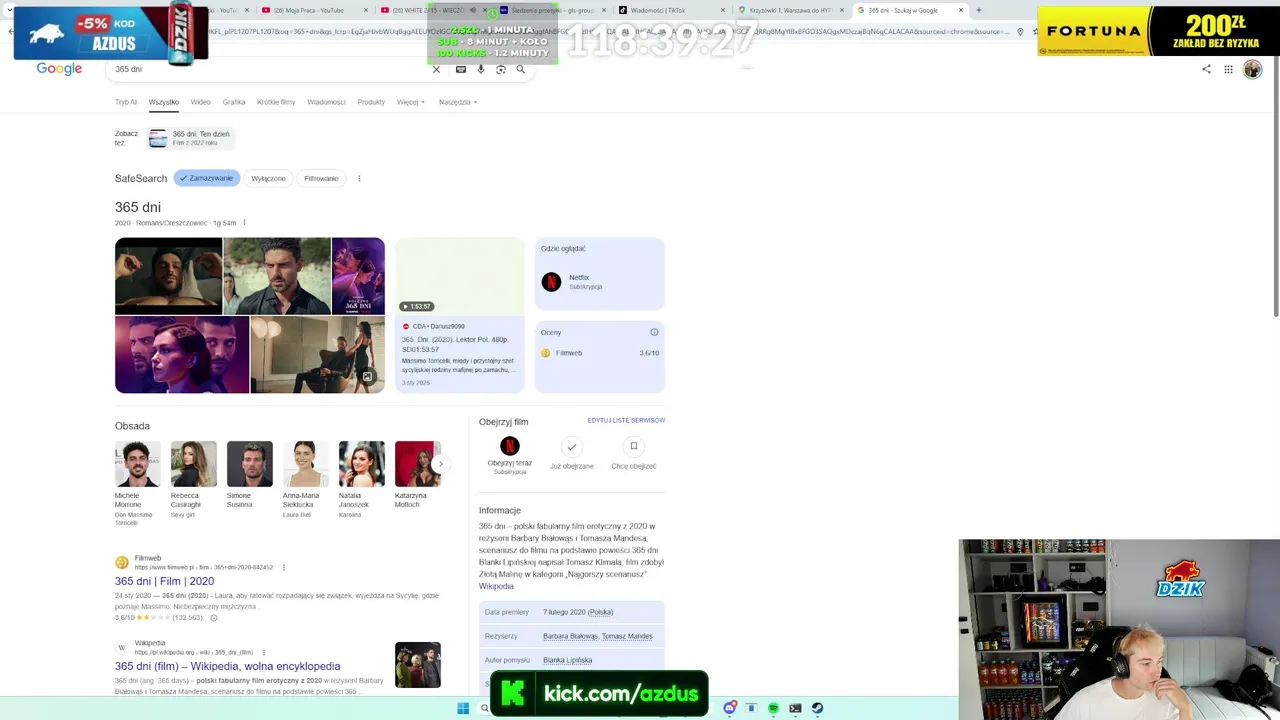Open Steam from the taskbar
1280x720 pixels.
817,708
